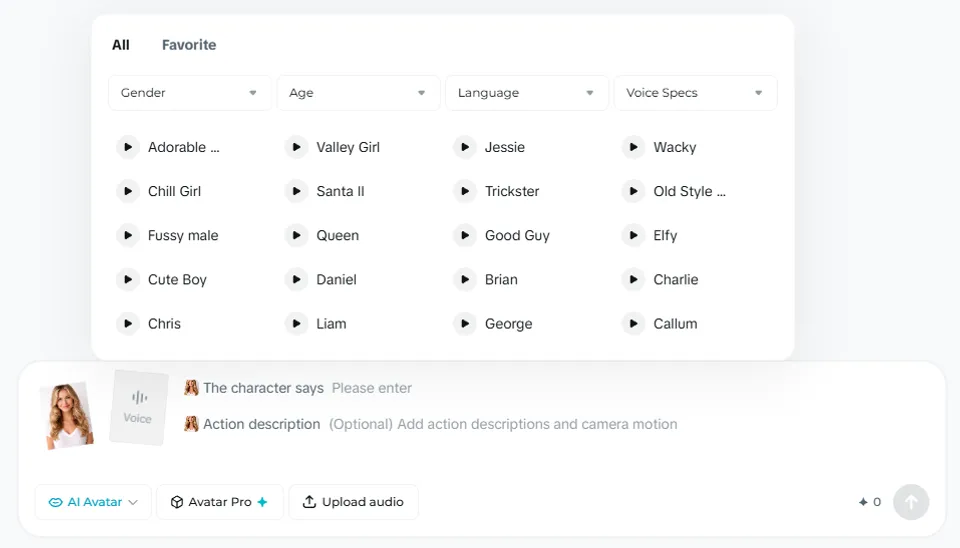960x548 pixels.
Task: Select the George voice name
Action: point(508,323)
